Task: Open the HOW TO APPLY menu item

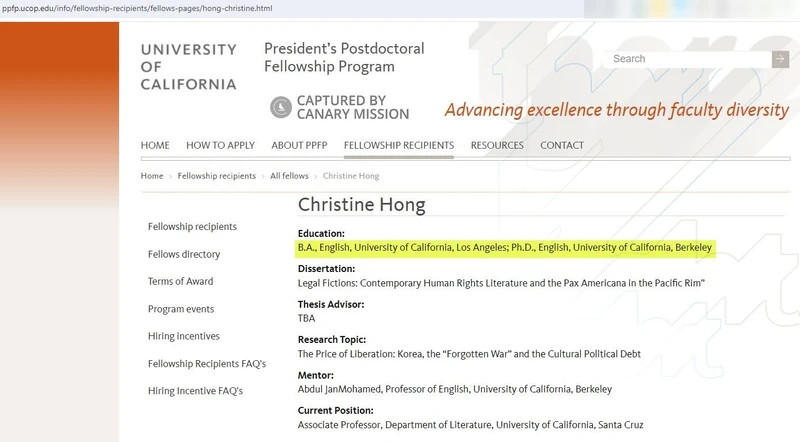Action: [x=220, y=145]
